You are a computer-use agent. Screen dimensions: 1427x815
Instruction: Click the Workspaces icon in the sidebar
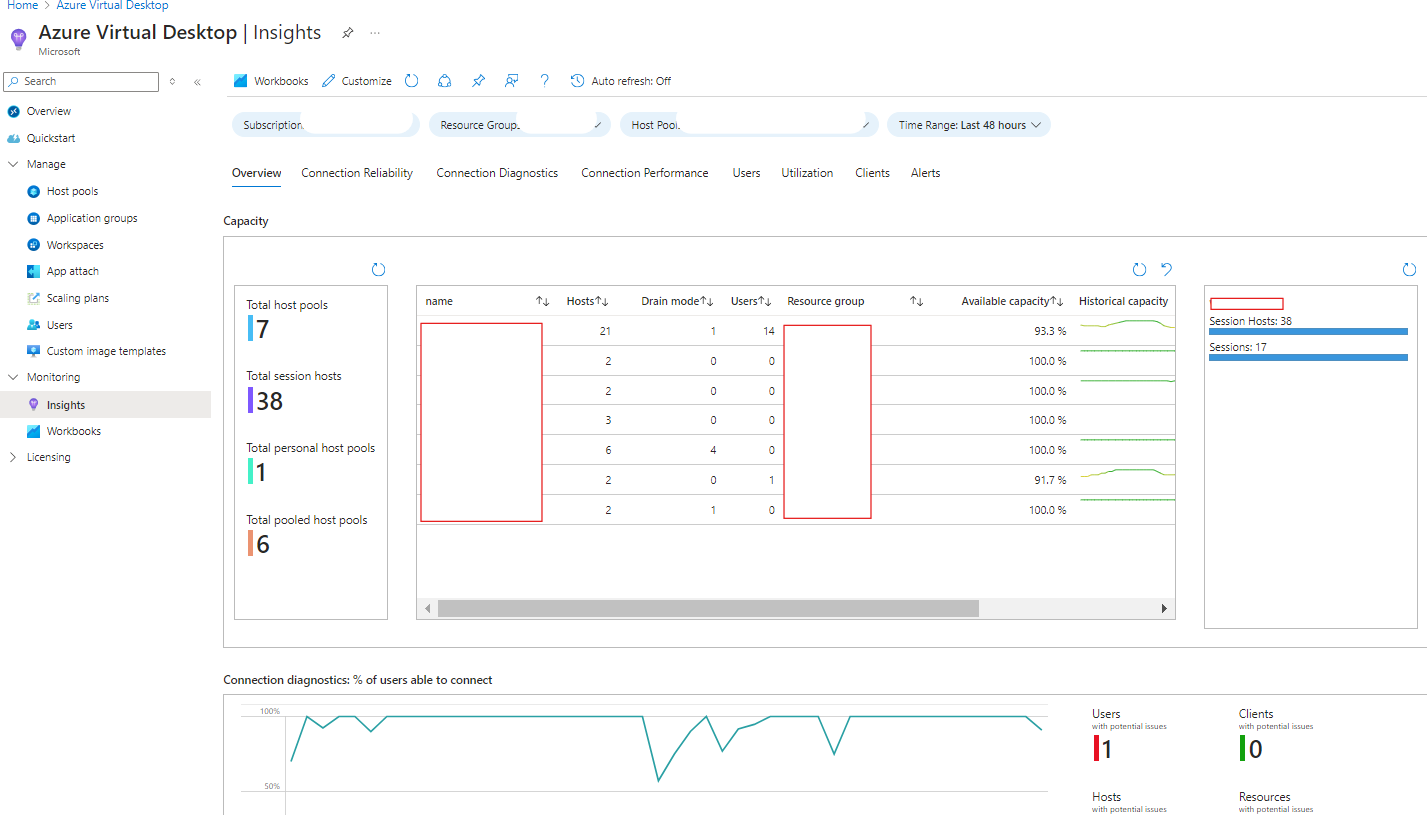point(34,245)
